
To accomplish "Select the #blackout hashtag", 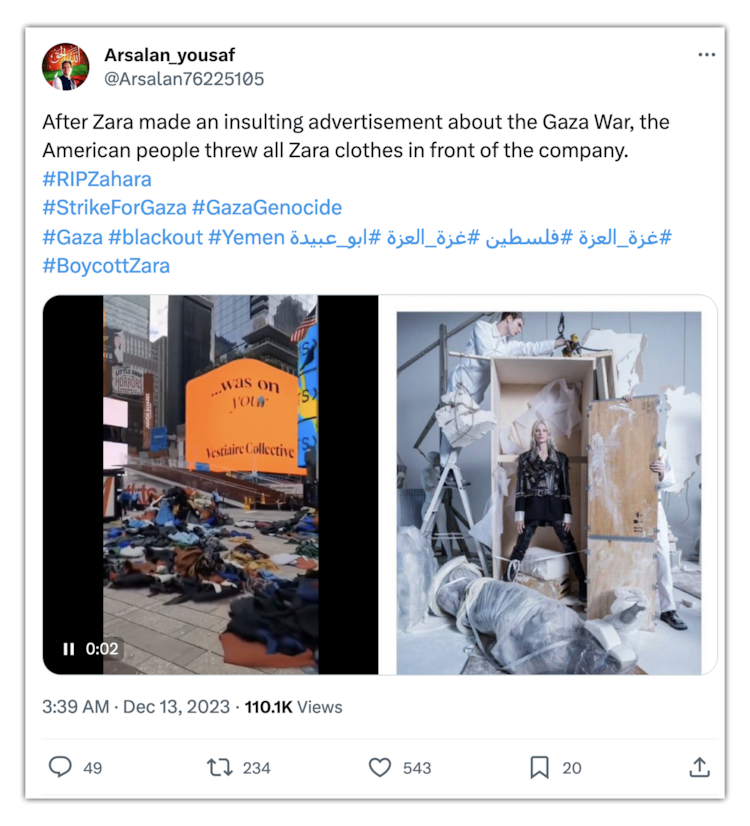I will (x=155, y=238).
